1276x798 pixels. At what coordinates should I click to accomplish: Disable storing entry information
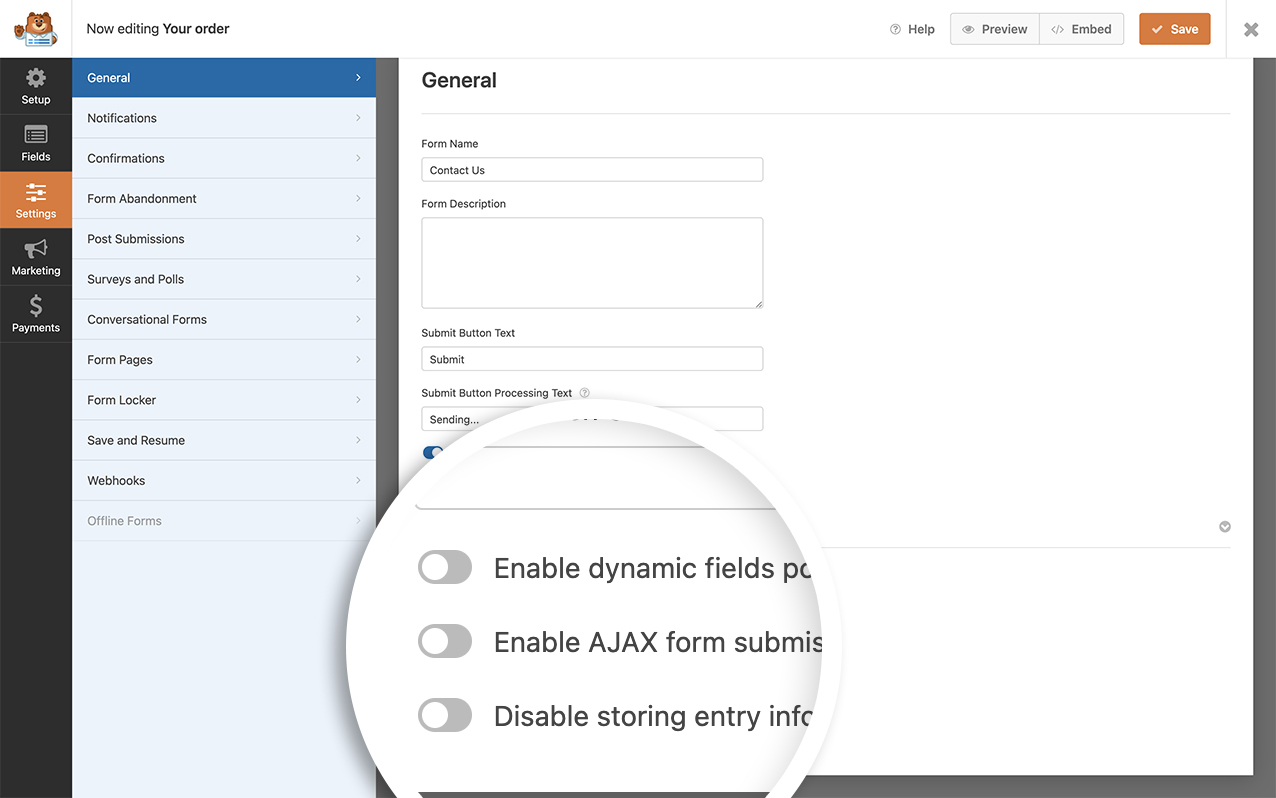tap(445, 715)
